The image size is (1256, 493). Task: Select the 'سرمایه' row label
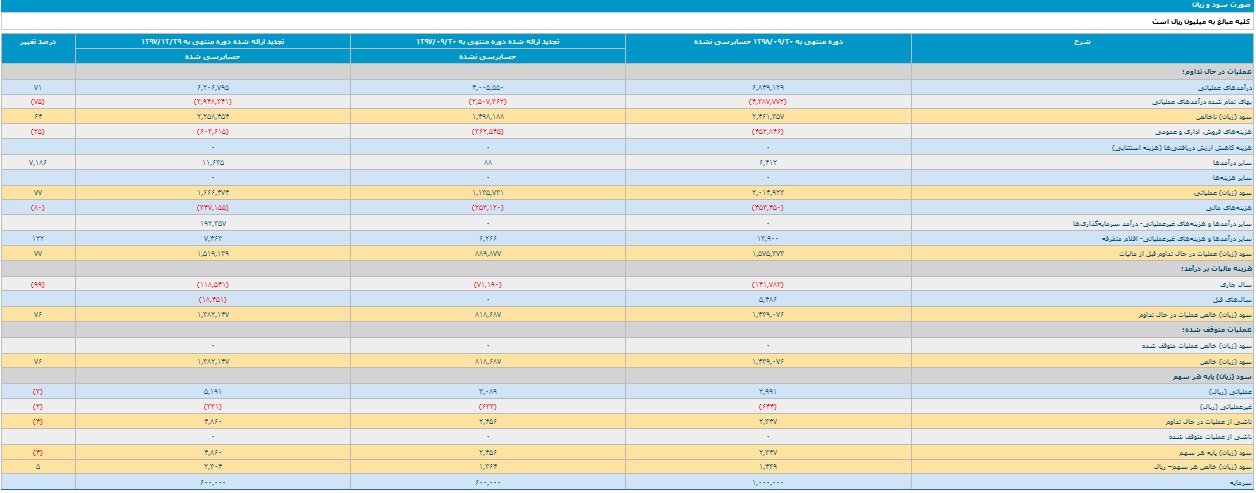click(1241, 483)
